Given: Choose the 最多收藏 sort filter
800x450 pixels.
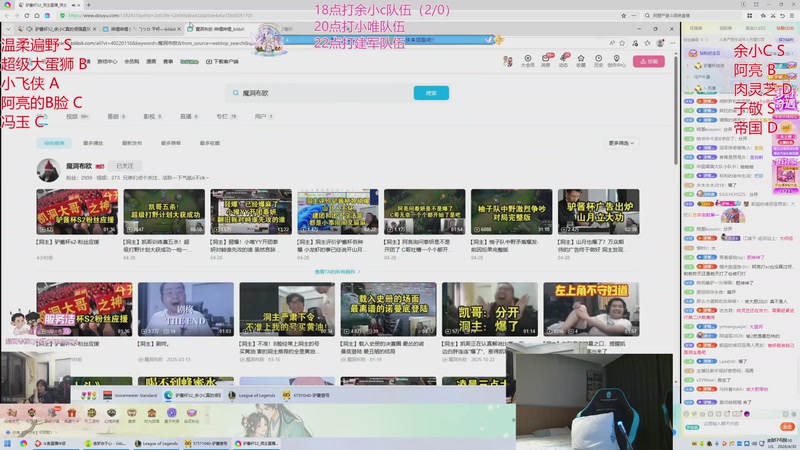Looking at the screenshot, I should [210, 143].
